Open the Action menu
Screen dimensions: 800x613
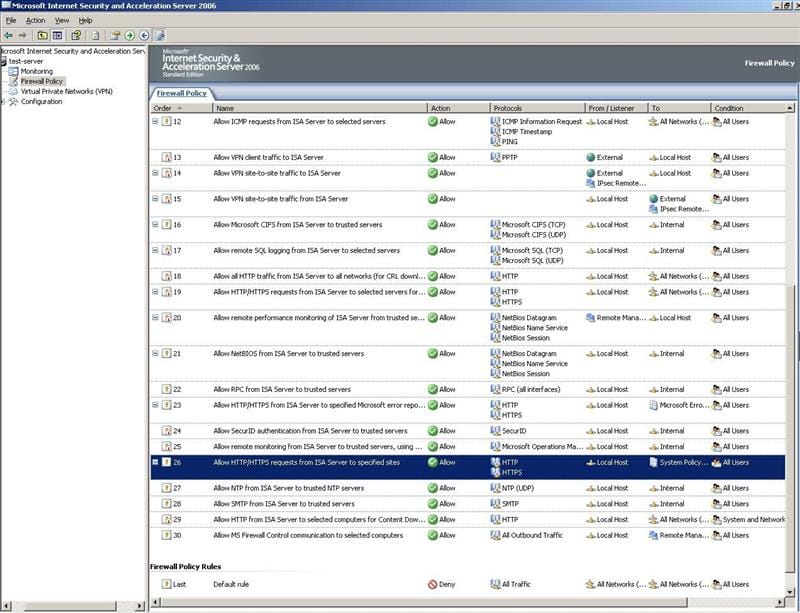(x=36, y=20)
